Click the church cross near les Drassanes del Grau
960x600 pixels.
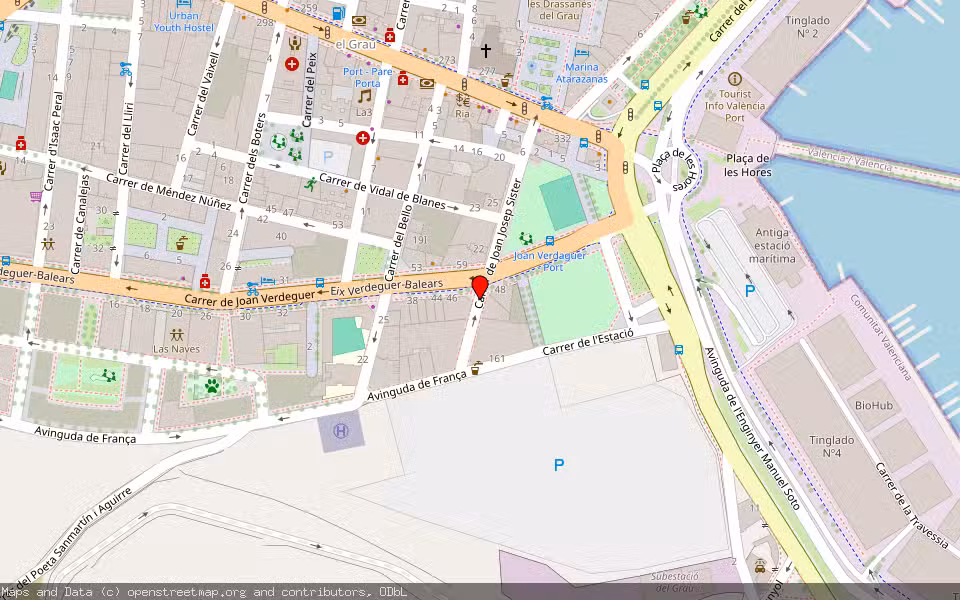pos(485,48)
